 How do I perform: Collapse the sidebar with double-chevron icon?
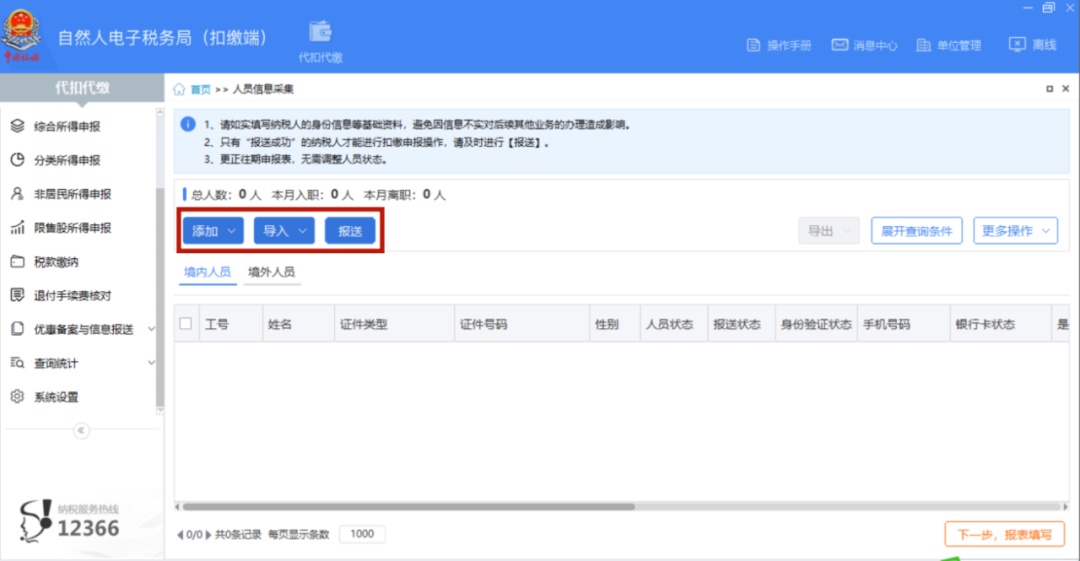click(x=81, y=430)
